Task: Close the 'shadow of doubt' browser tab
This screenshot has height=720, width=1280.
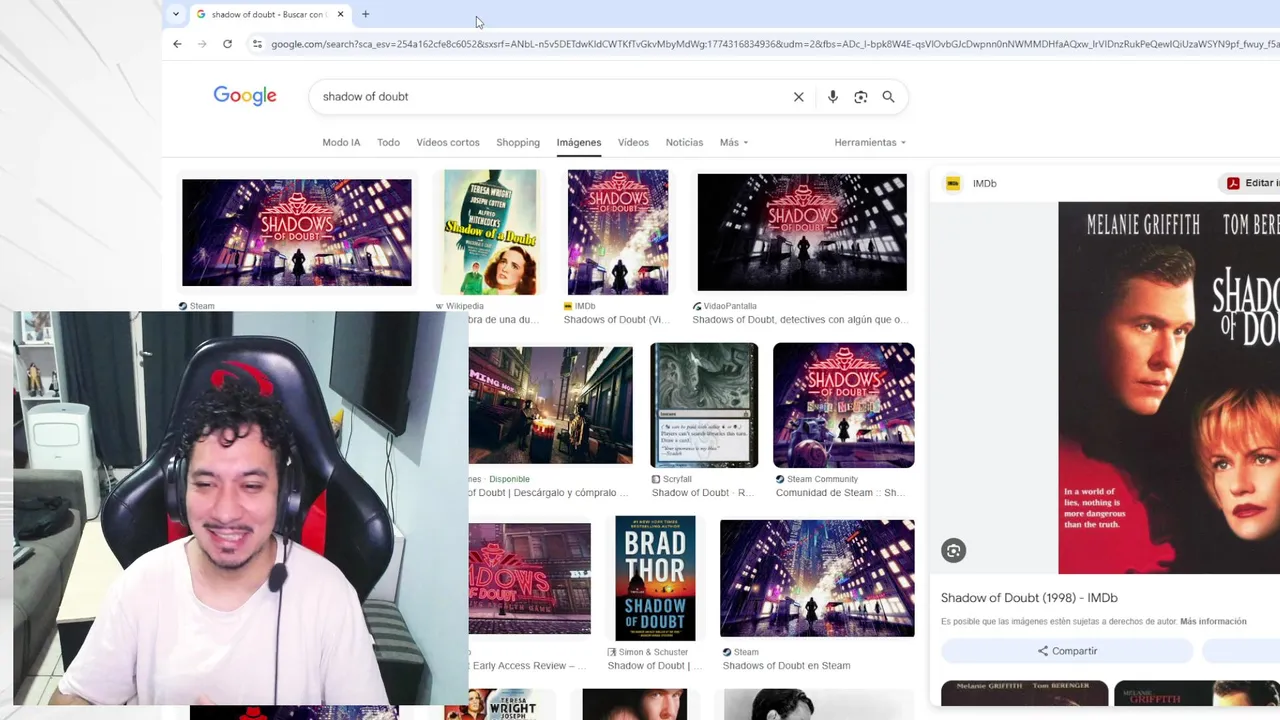Action: [x=340, y=14]
